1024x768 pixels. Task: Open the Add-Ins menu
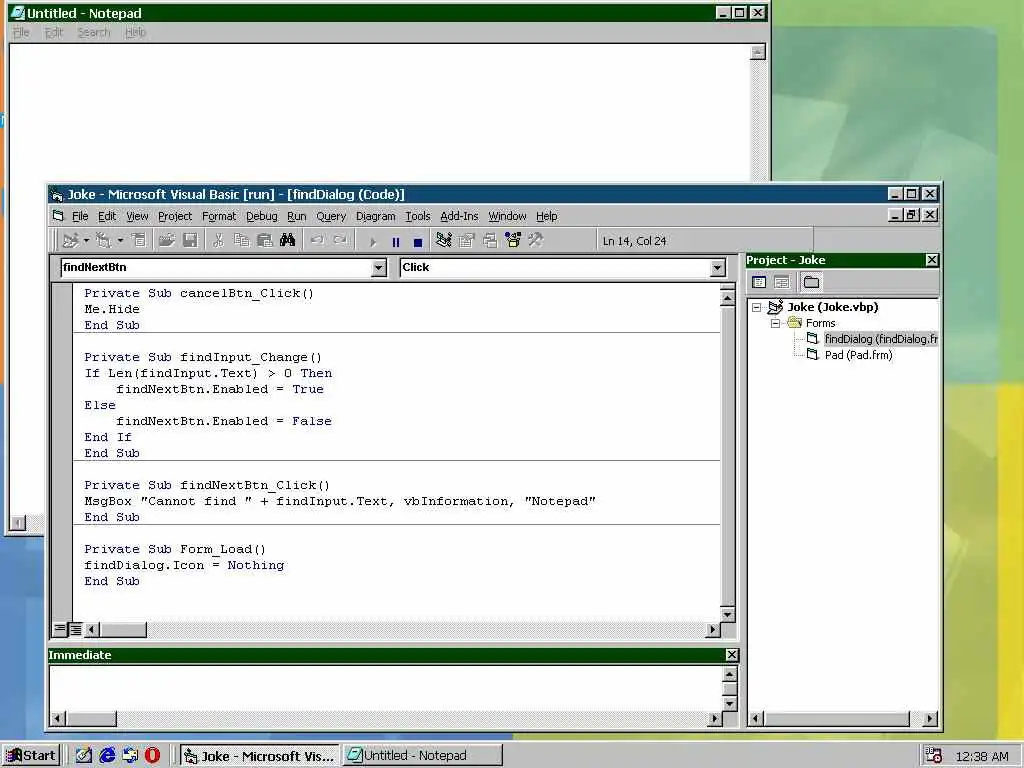(459, 216)
